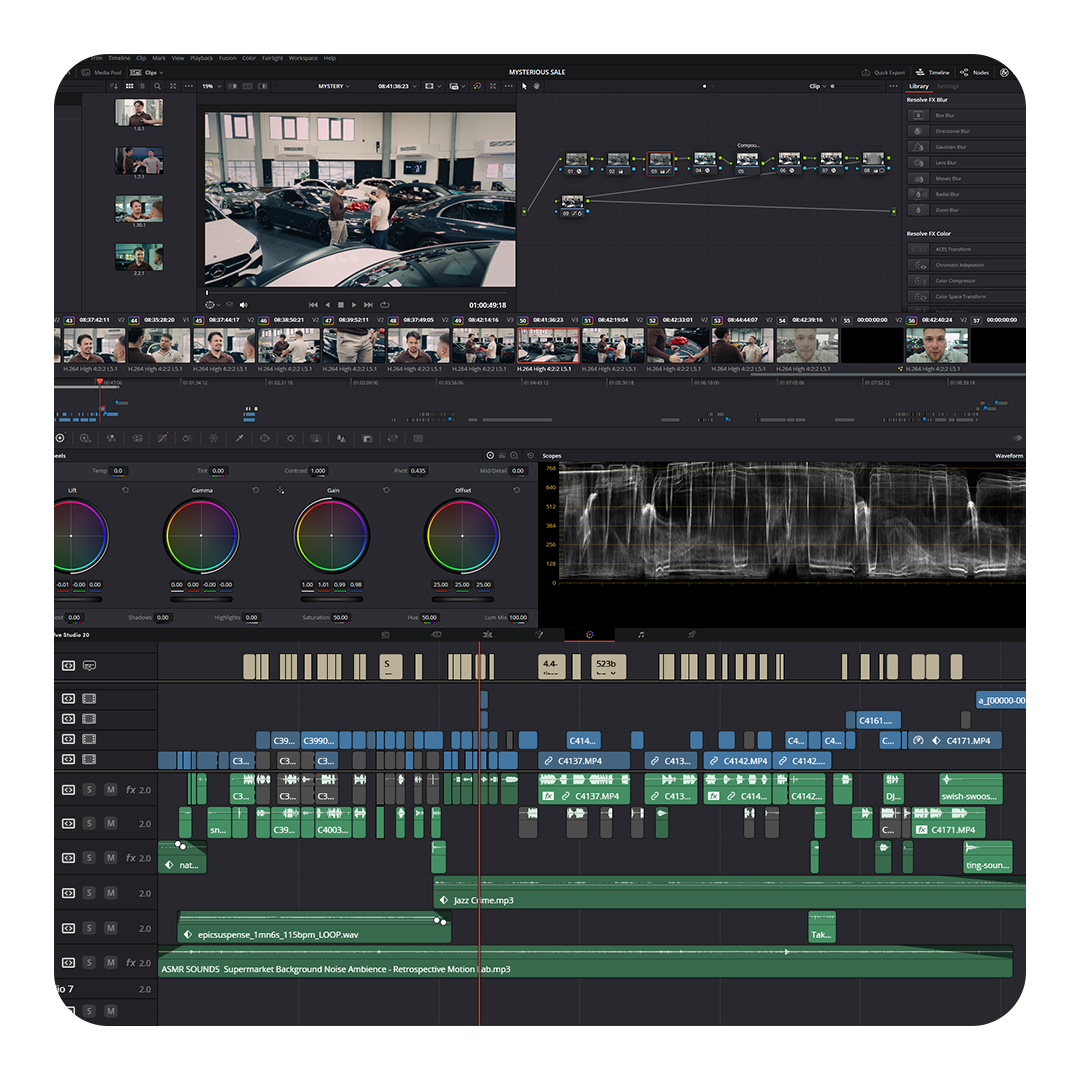Image resolution: width=1080 pixels, height=1080 pixels.
Task: Open the Clips dropdown
Action: 147,72
